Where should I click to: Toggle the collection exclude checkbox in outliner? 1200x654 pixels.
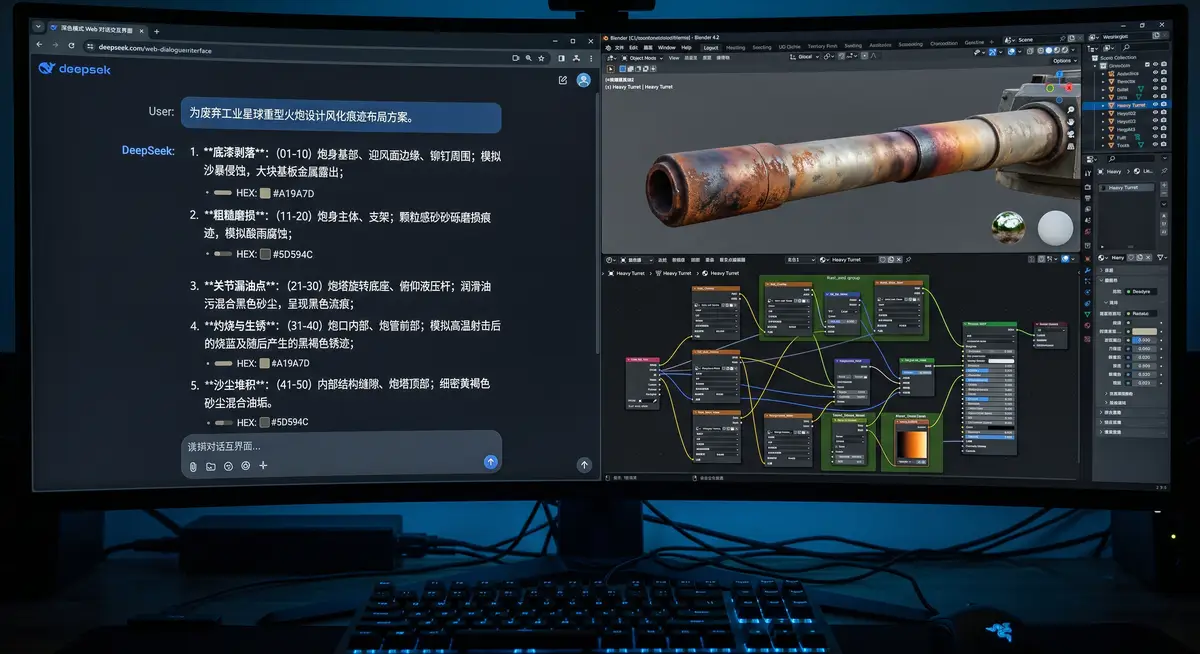pyautogui.click(x=1147, y=65)
